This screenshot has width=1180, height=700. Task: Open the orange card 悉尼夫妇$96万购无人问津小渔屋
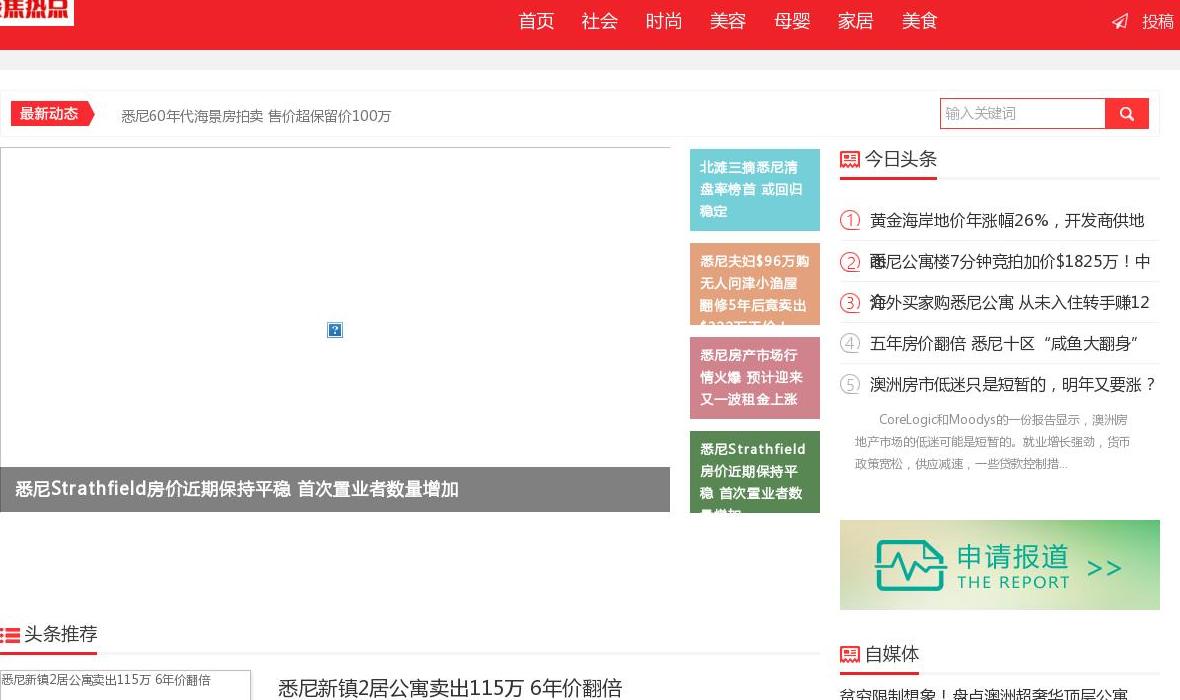coord(755,284)
